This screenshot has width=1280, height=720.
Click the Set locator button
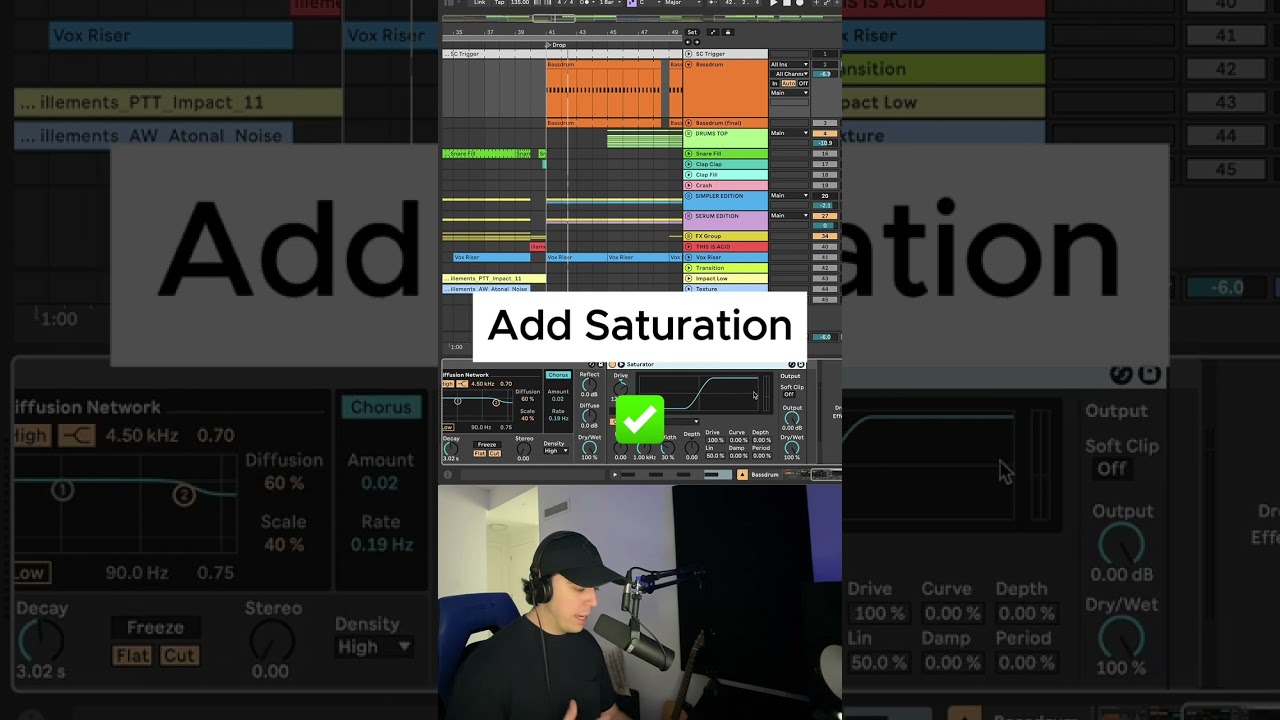tap(692, 32)
